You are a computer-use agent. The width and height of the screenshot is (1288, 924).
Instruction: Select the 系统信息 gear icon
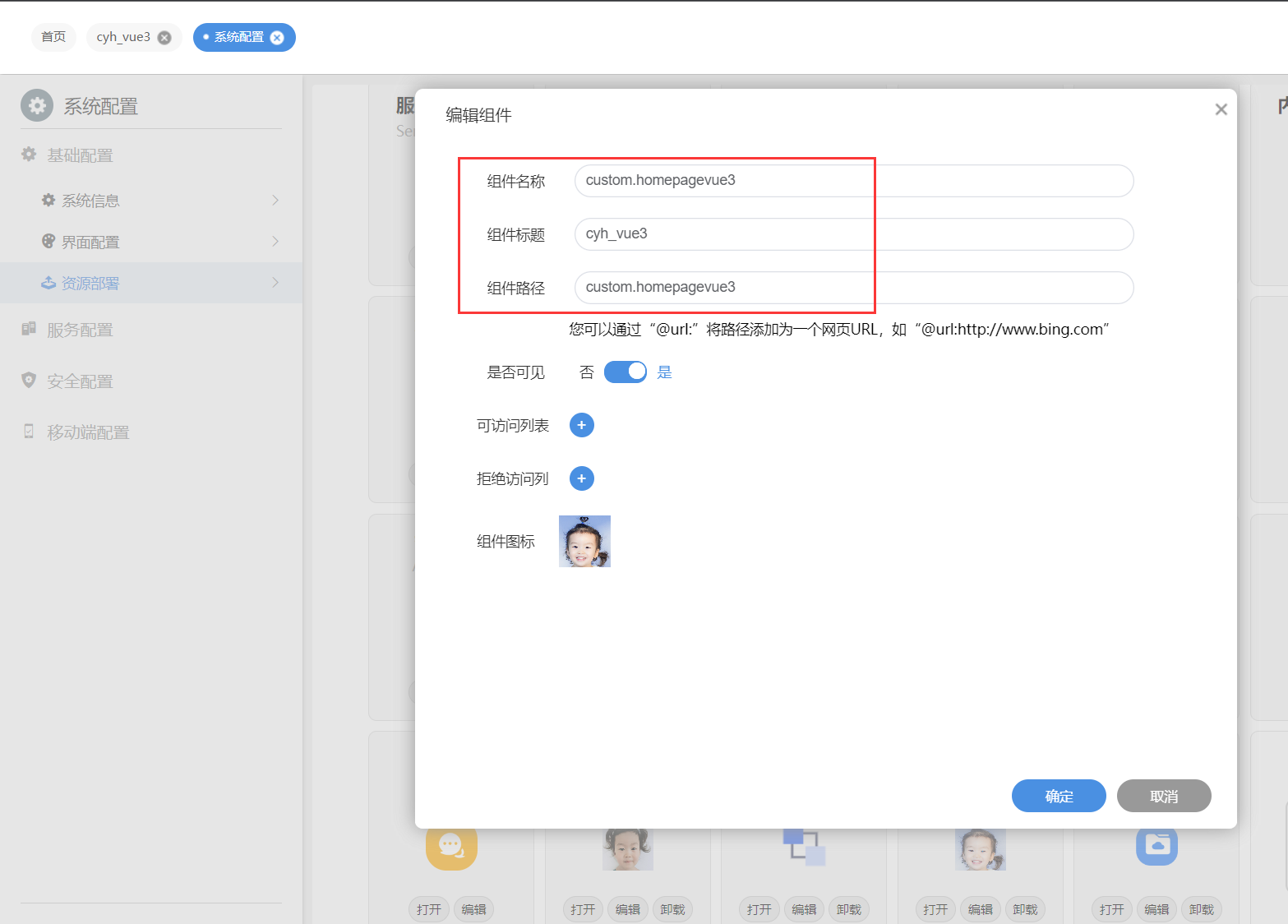[x=48, y=200]
